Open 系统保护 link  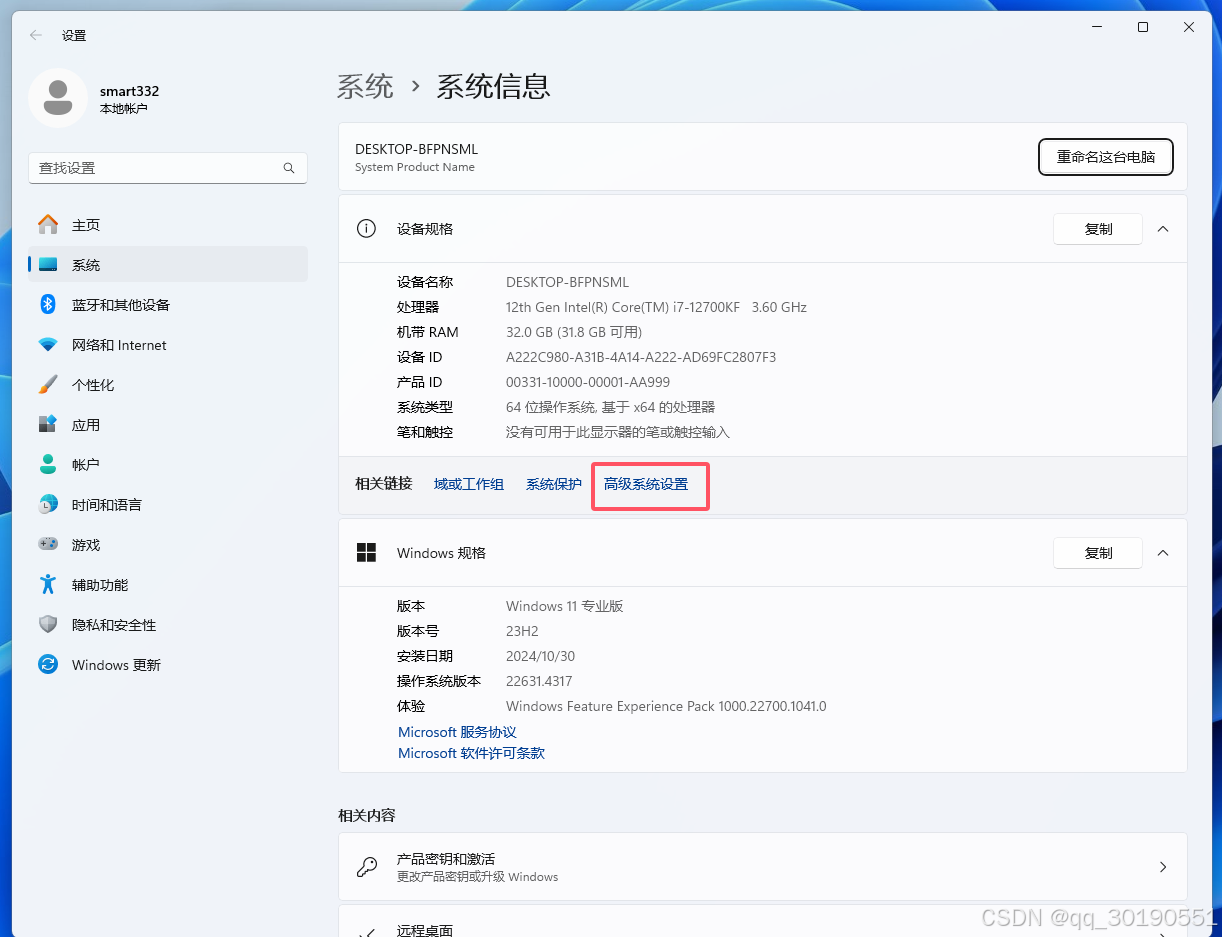[554, 484]
